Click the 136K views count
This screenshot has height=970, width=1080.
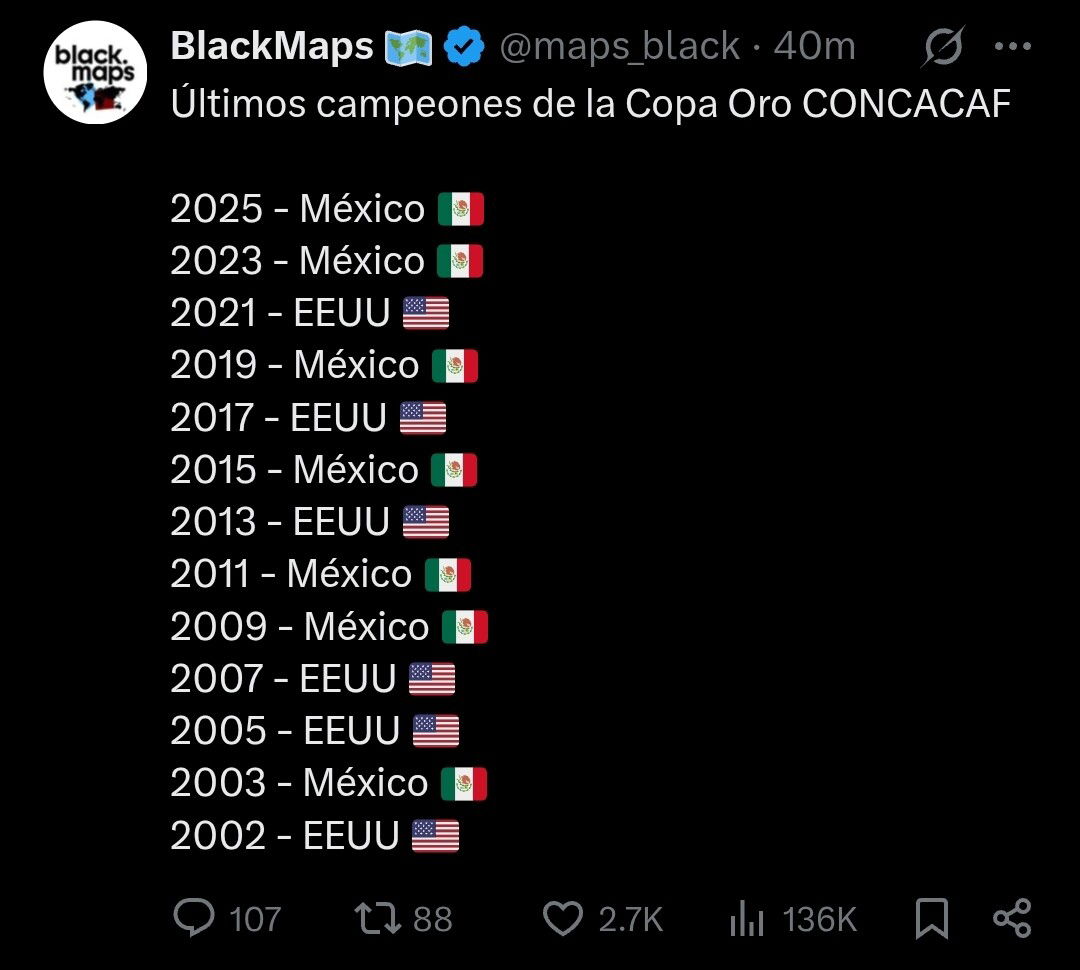(820, 920)
